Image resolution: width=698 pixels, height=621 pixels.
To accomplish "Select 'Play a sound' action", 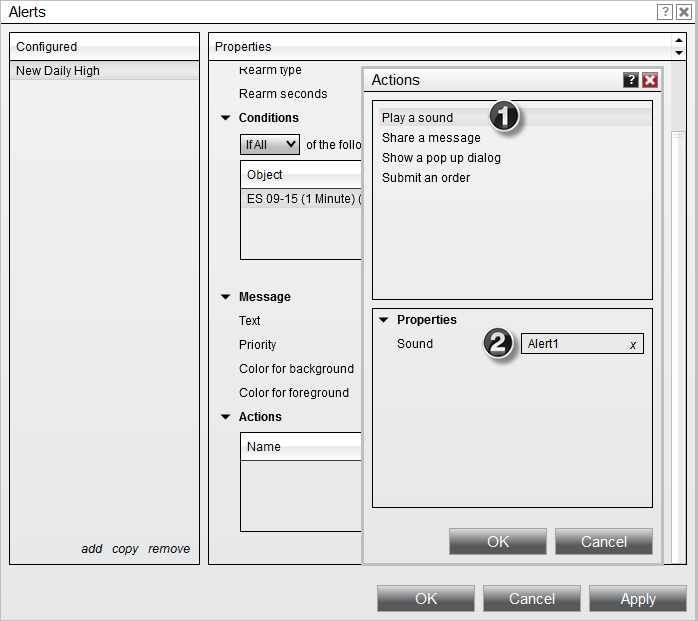I will pos(417,118).
